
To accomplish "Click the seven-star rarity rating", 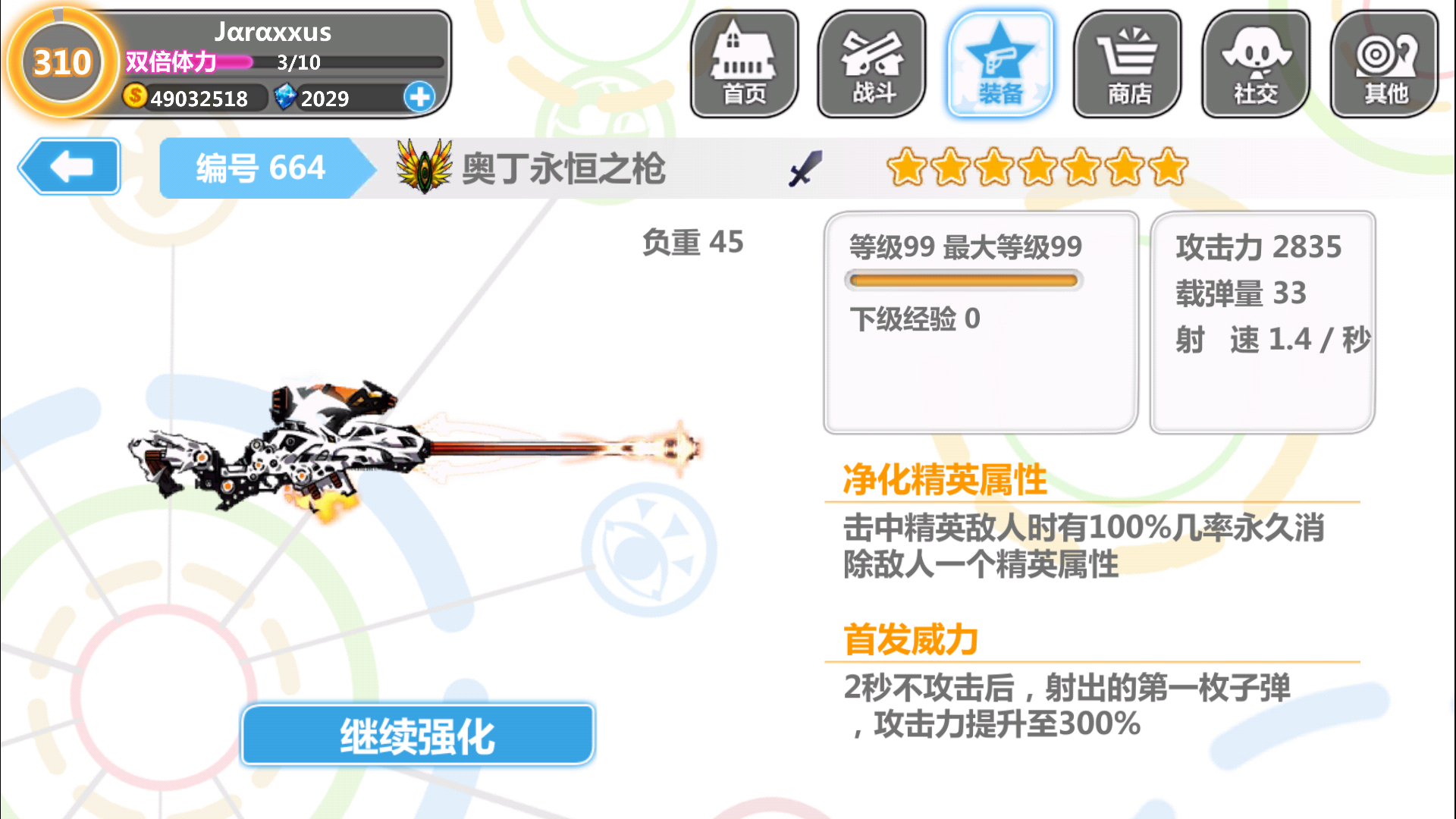I will tap(1037, 168).
